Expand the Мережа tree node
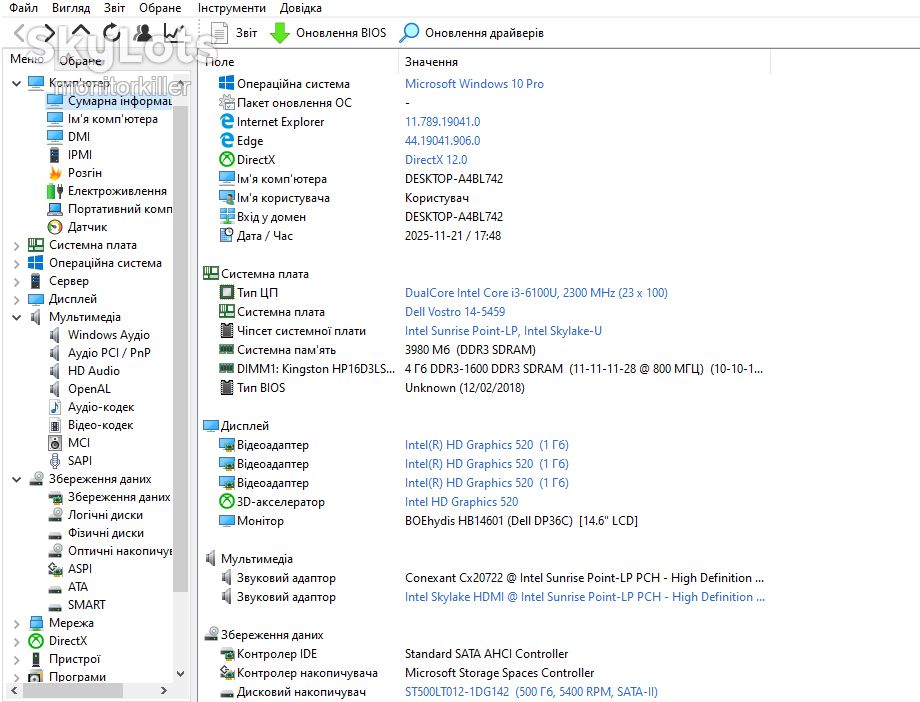Viewport: 920px width, 702px height. [16, 623]
